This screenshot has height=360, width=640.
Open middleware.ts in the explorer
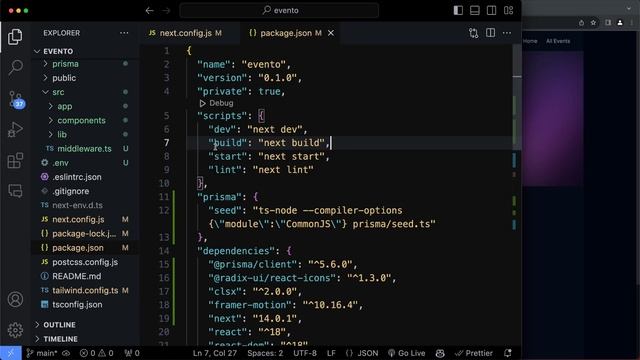(84, 149)
